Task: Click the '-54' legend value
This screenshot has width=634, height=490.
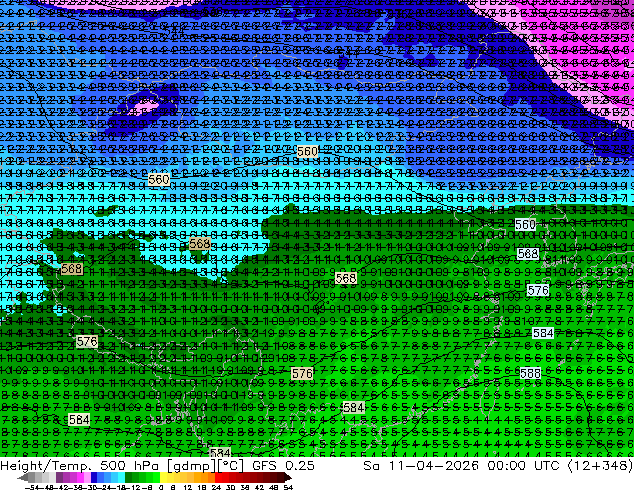Action: pos(32,487)
